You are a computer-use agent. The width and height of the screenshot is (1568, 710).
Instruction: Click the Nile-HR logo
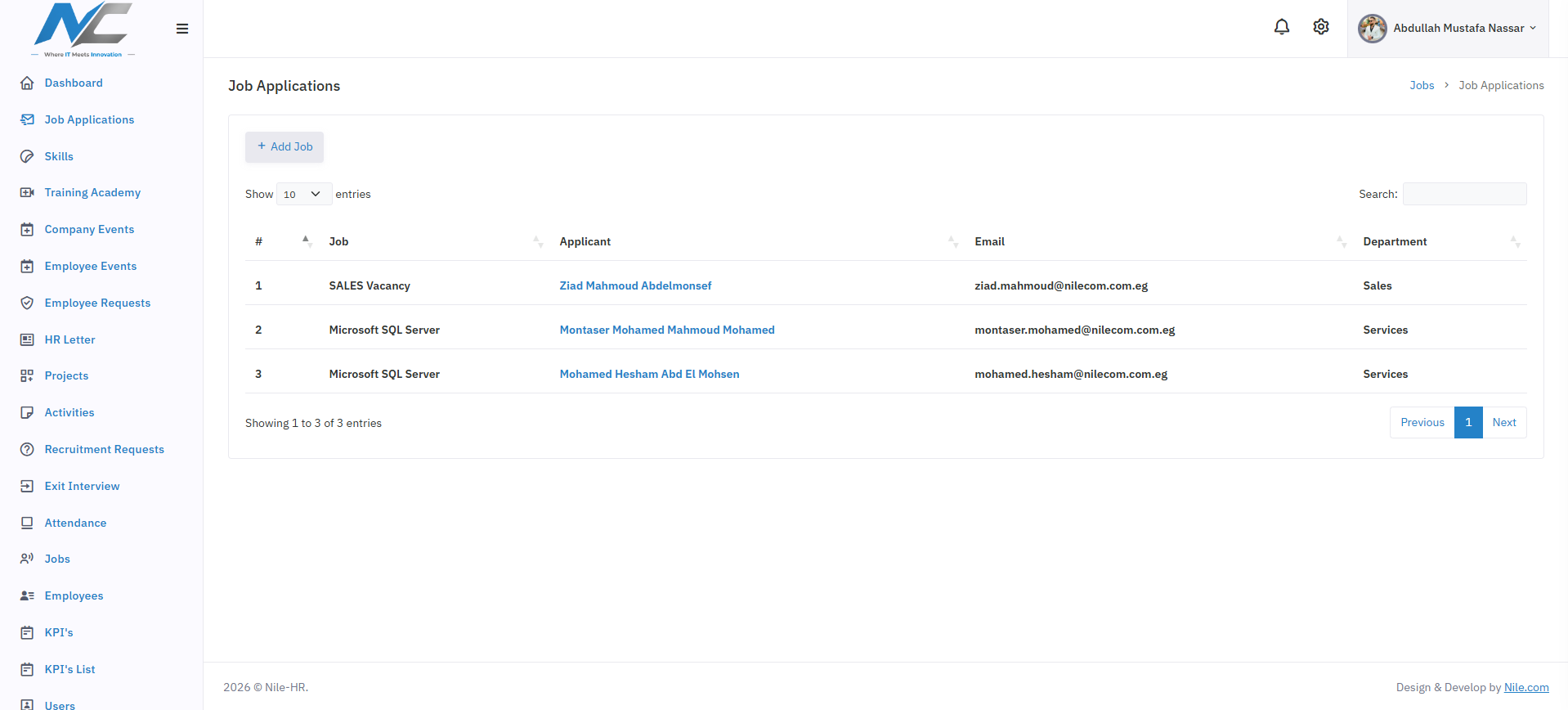click(x=83, y=29)
